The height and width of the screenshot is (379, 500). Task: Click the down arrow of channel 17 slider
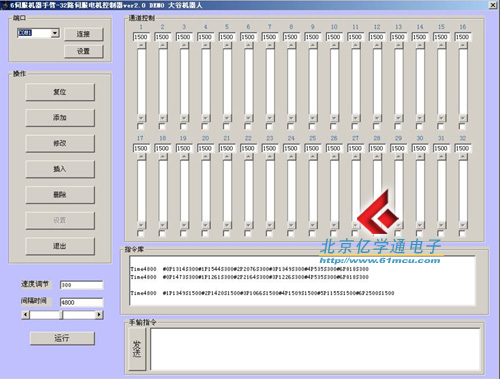[141, 225]
